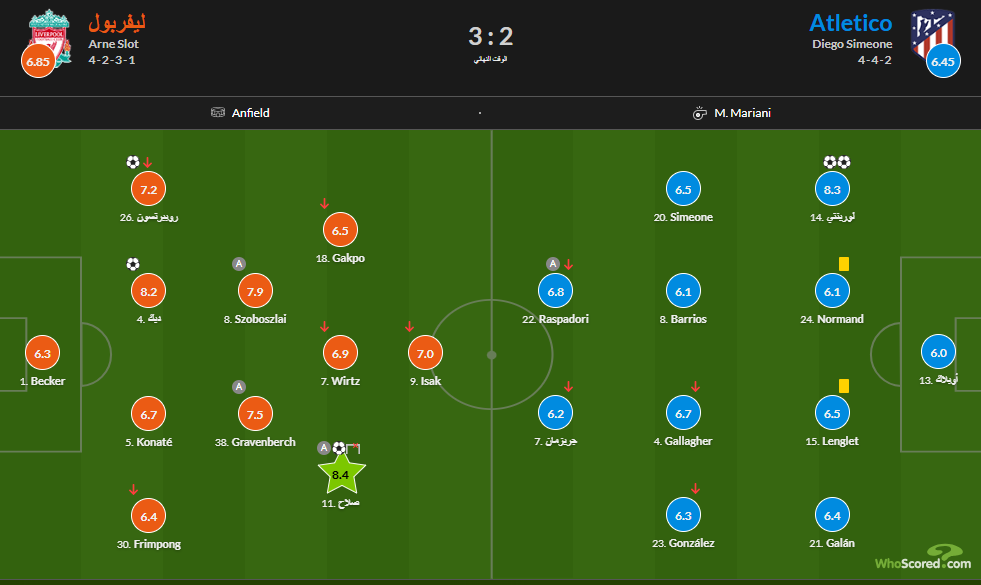981x585 pixels.
Task: Click Liverpool's 6.85 team rating badge
Action: tap(37, 61)
